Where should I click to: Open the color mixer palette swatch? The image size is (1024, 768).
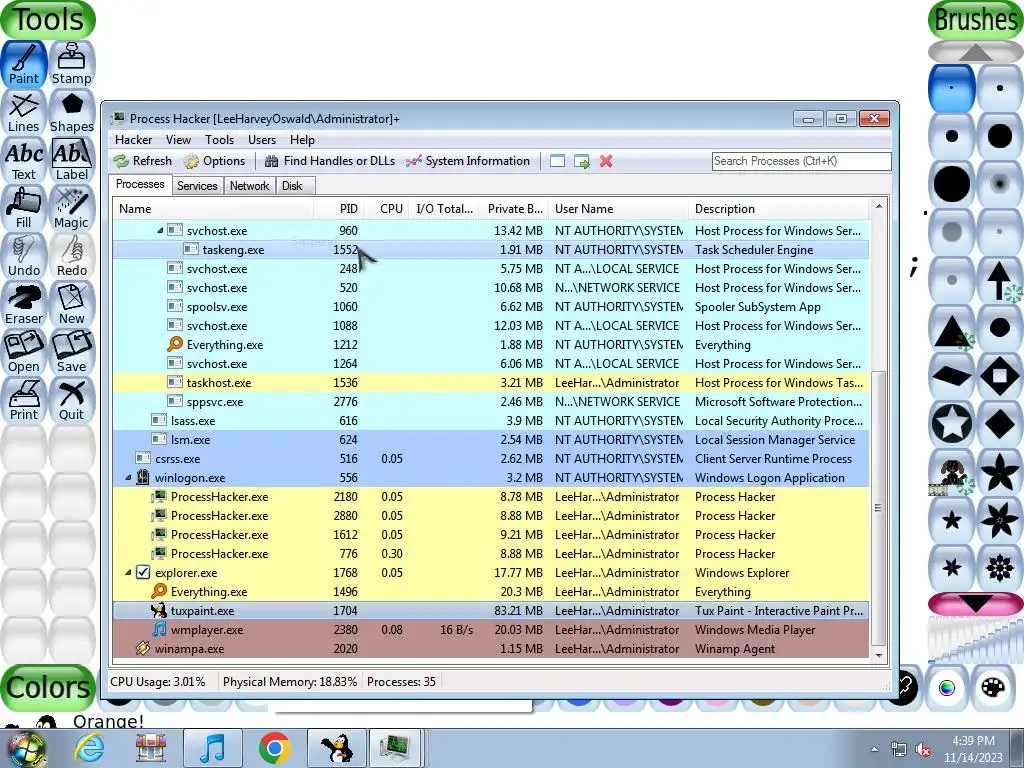click(993, 688)
